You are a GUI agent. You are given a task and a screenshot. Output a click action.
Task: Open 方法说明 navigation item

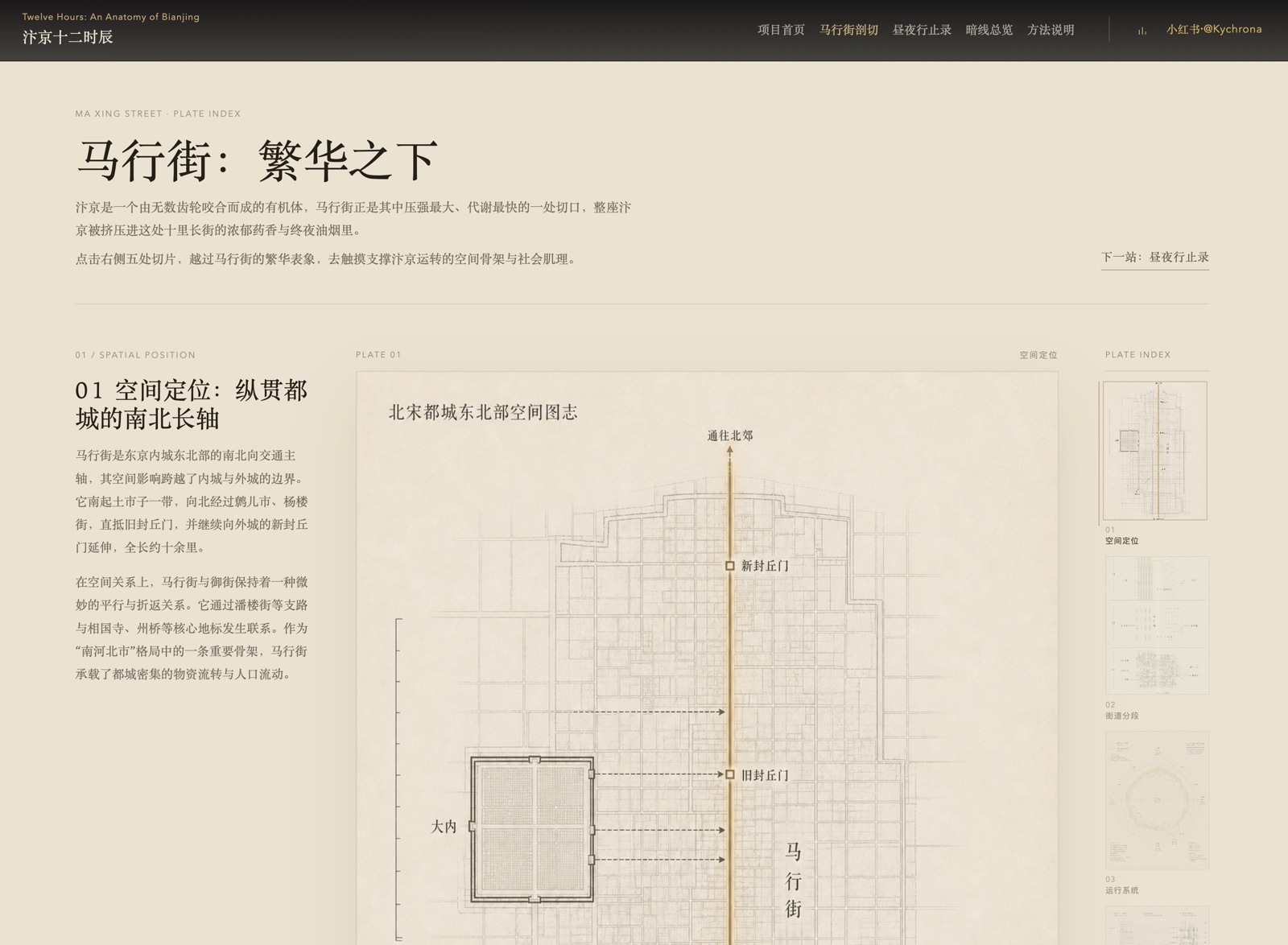[1051, 30]
